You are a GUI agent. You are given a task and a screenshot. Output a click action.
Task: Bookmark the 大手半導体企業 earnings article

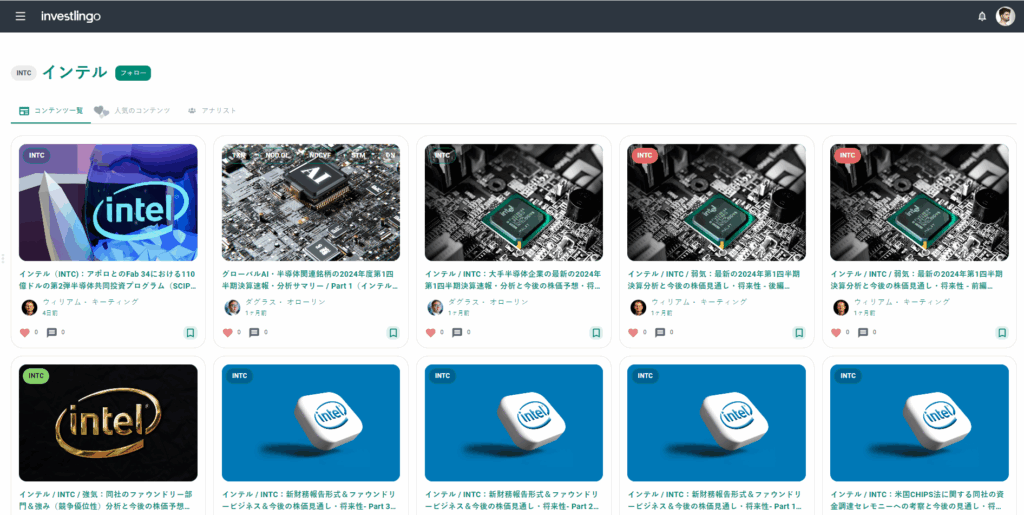point(596,333)
